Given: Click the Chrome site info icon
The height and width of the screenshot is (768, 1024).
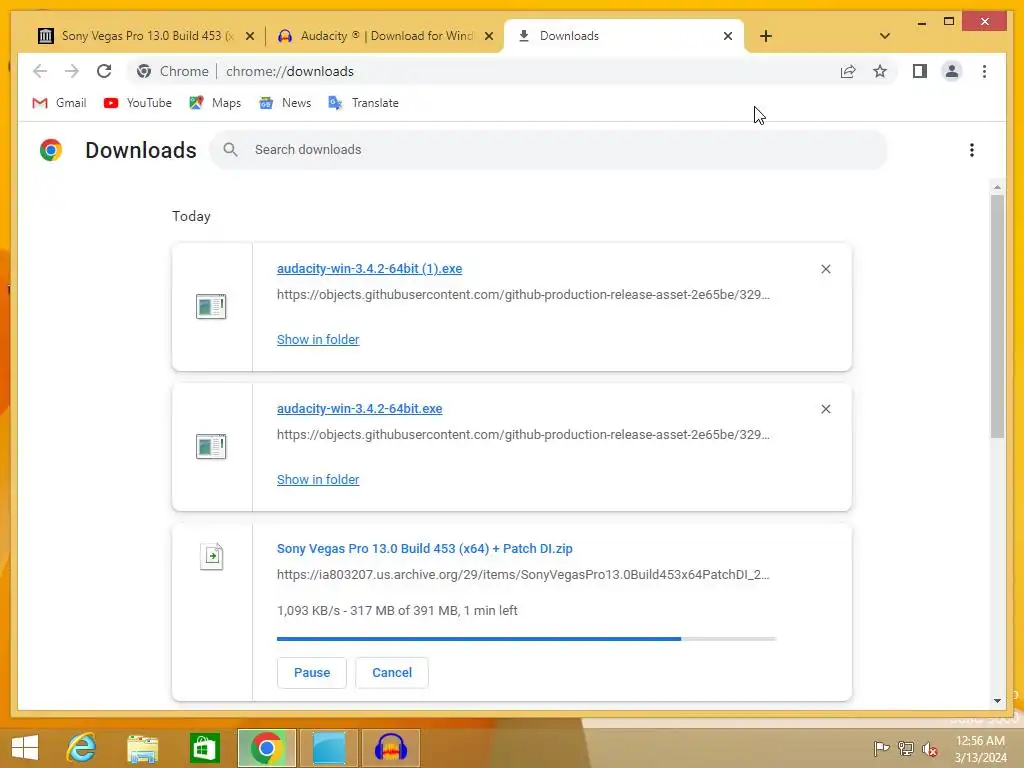Looking at the screenshot, I should click(144, 71).
